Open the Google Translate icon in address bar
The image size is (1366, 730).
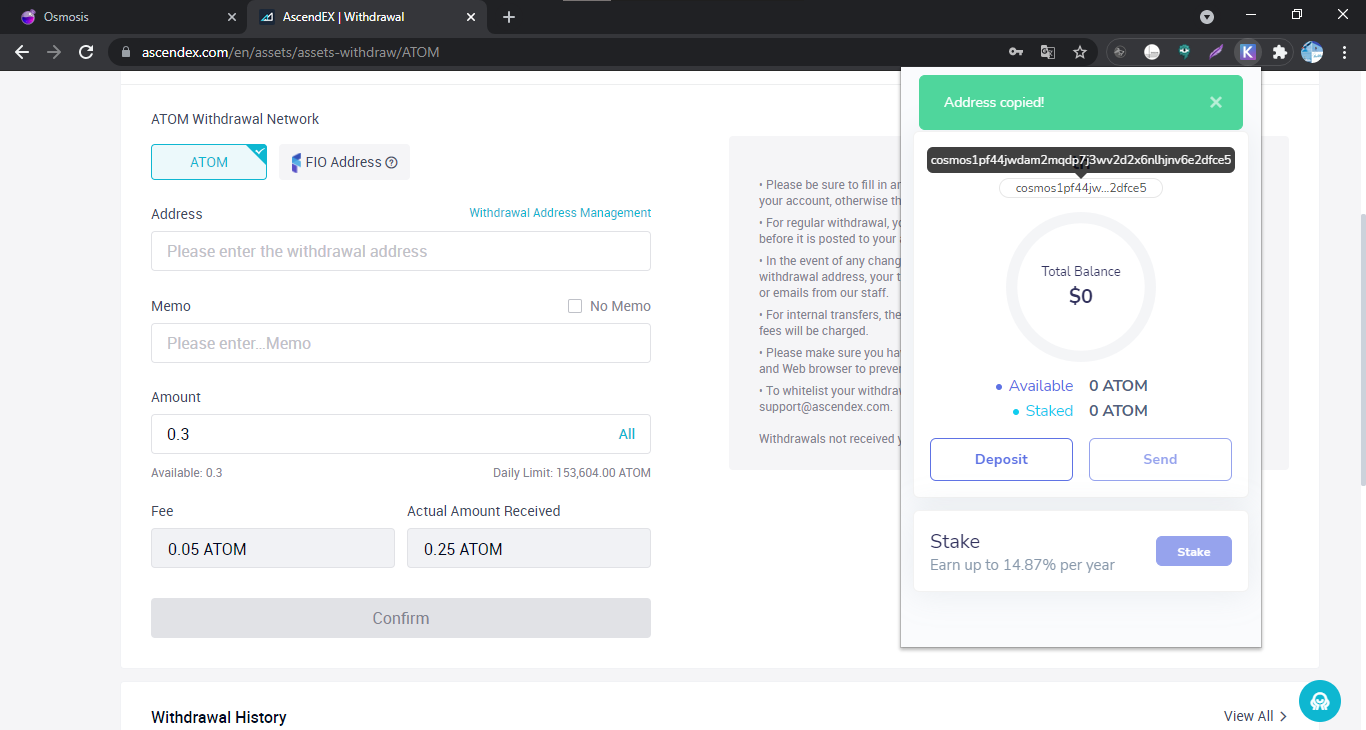(1048, 52)
